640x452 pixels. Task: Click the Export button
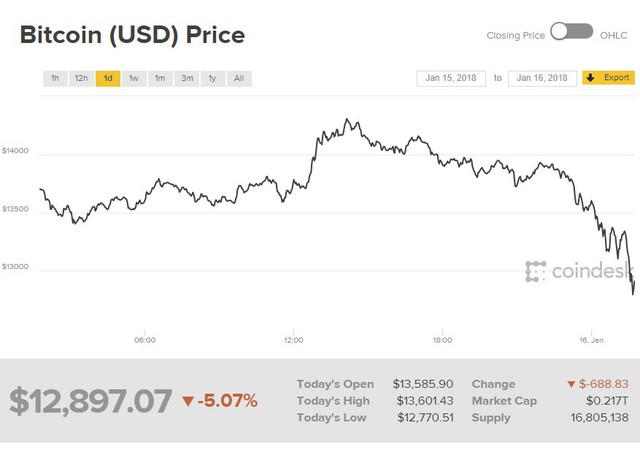point(608,78)
